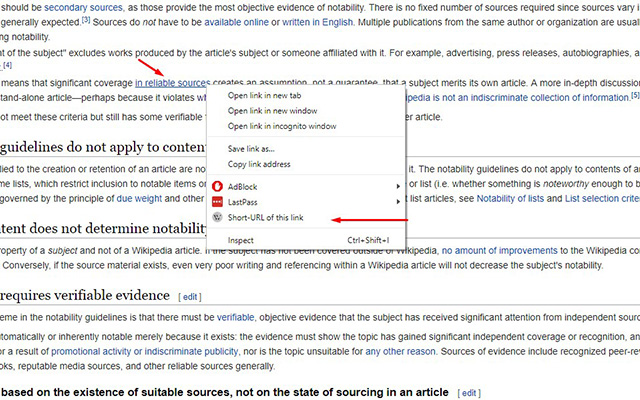Follow the 'List selection' criteria link
The width and height of the screenshot is (640, 400).
pos(602,199)
